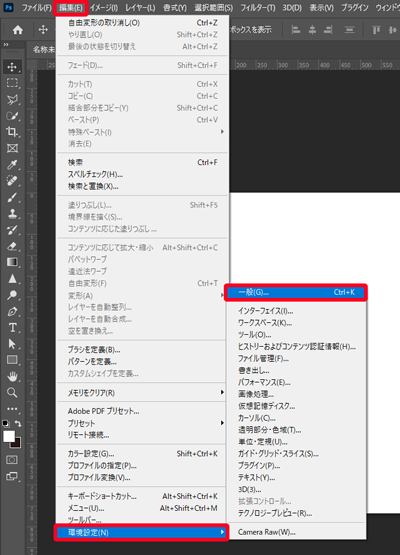This screenshot has height=555, width=400.
Task: Select the Eyedropper tool
Action: pyautogui.click(x=12, y=165)
